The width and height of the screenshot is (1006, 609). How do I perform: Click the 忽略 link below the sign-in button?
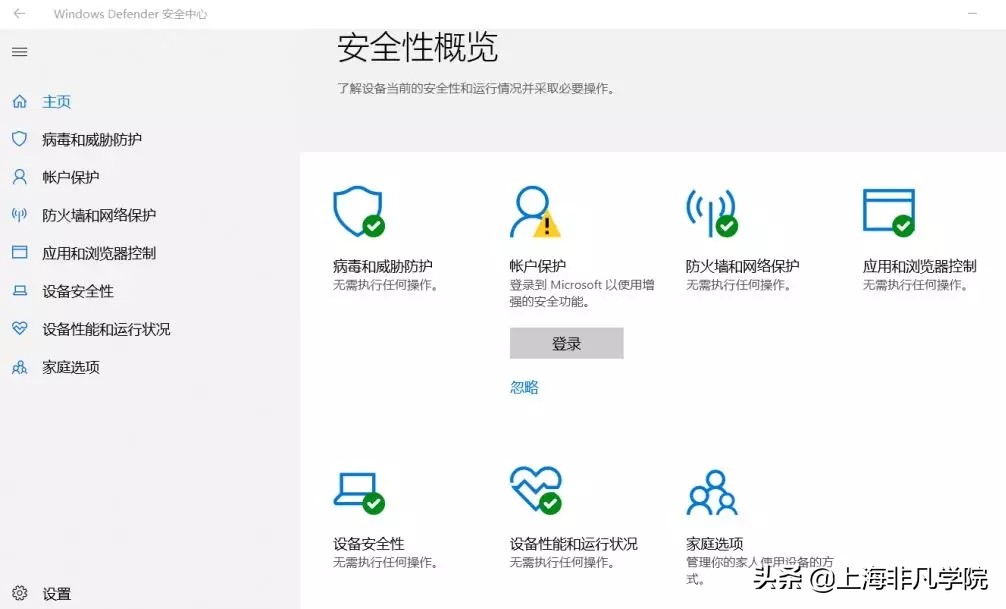point(523,386)
